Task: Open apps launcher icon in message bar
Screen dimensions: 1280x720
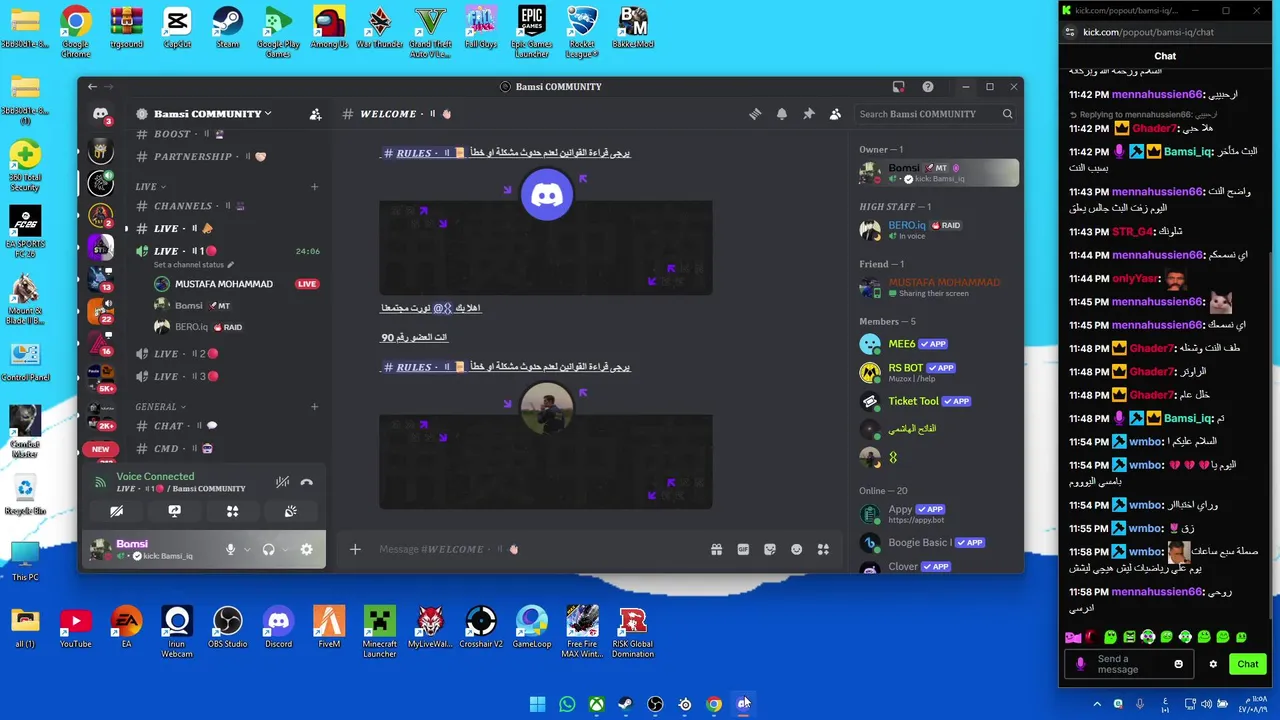Action: point(823,549)
